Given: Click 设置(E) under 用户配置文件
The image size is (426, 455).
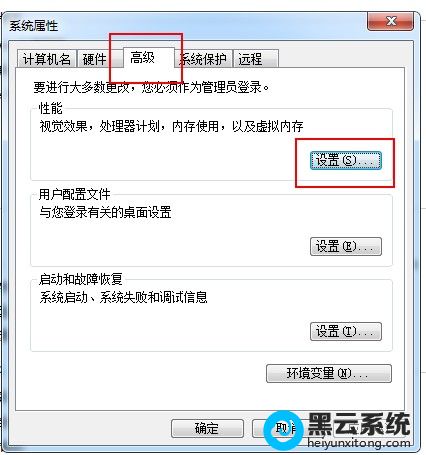Looking at the screenshot, I should 346,247.
